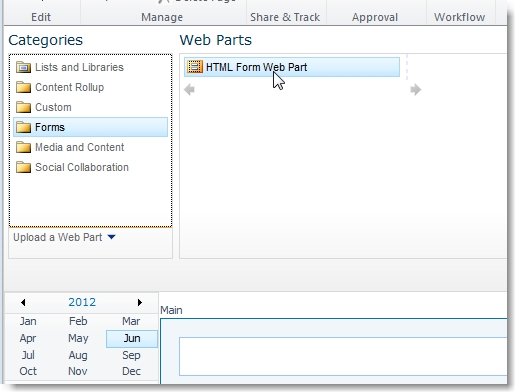Screen dimensions: 515x392
Task: Click the Main web part zone label
Action: tap(171, 310)
